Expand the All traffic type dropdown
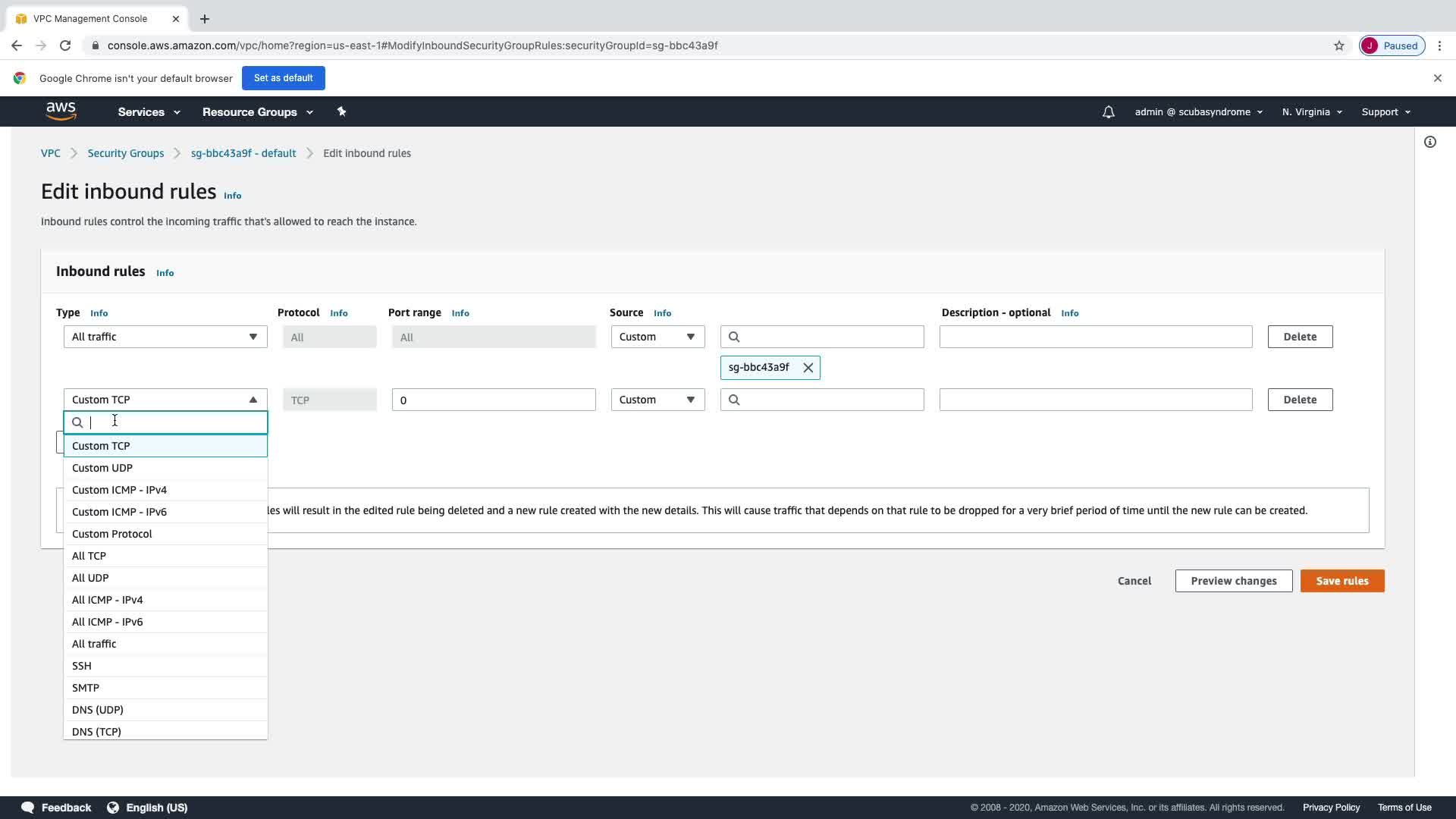 click(165, 337)
